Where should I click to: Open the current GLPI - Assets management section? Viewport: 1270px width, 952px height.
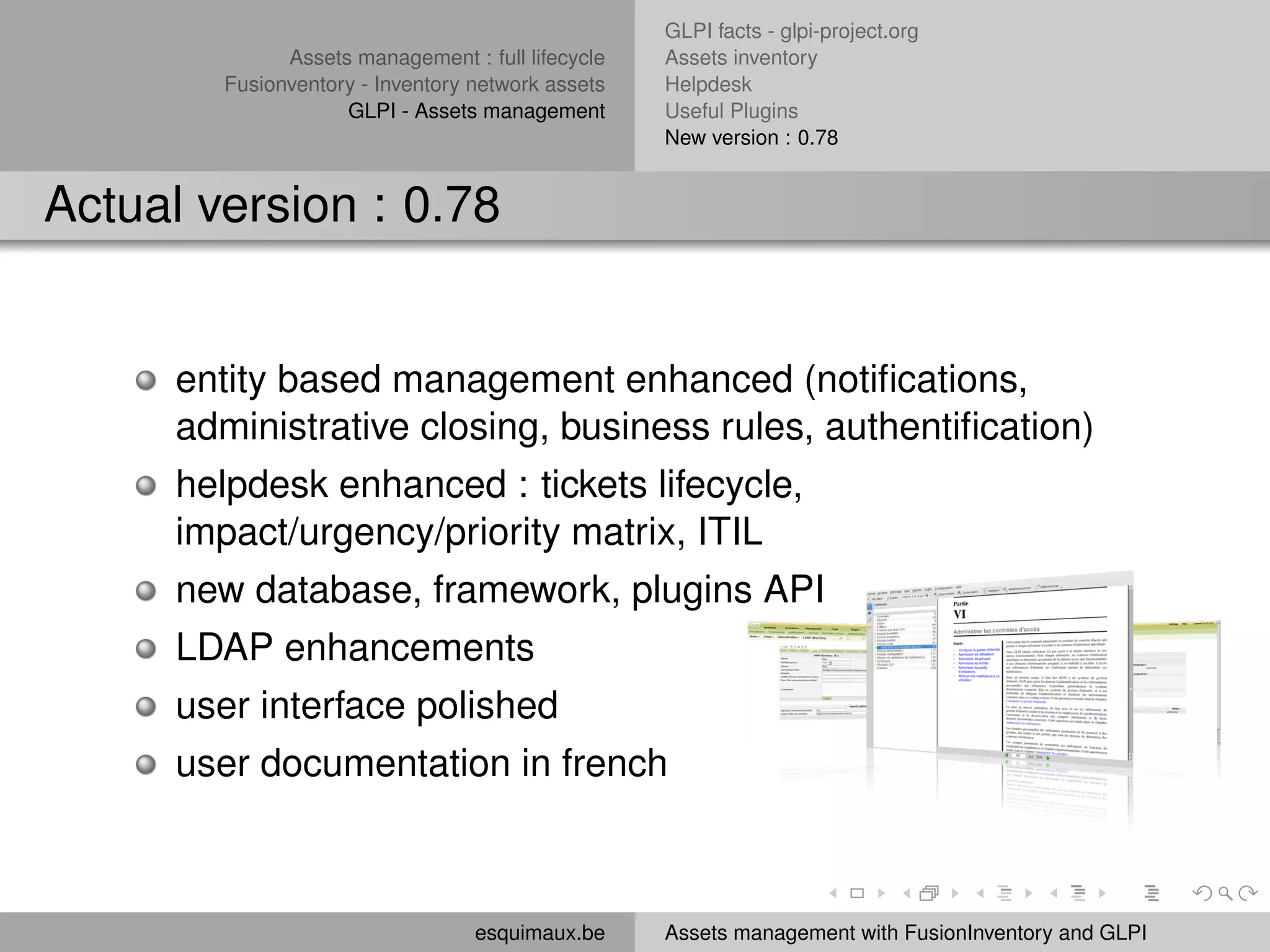coord(476,111)
